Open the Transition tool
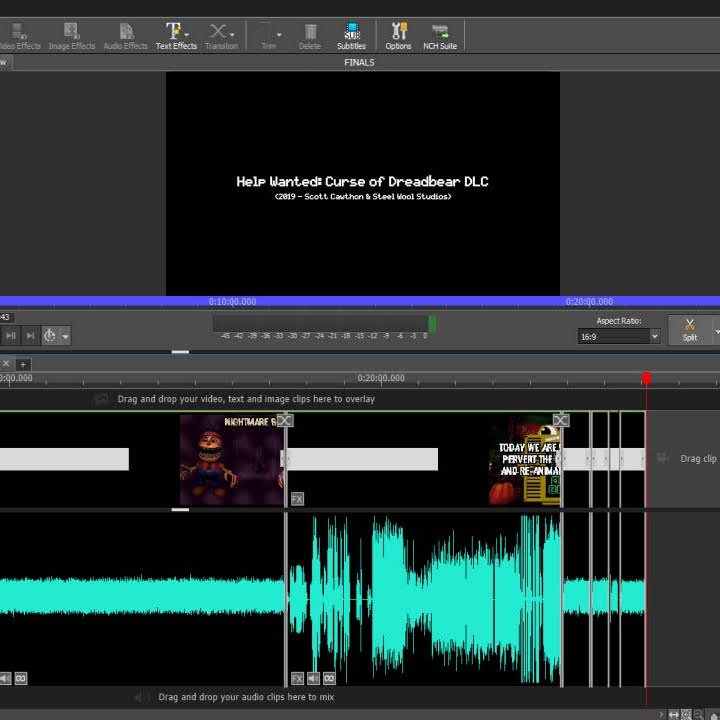The height and width of the screenshot is (720, 720). coord(221,36)
